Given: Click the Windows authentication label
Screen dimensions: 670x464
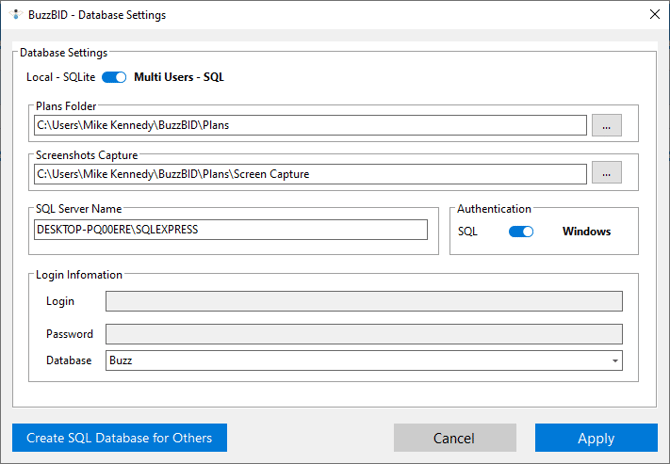Looking at the screenshot, I should click(586, 232).
